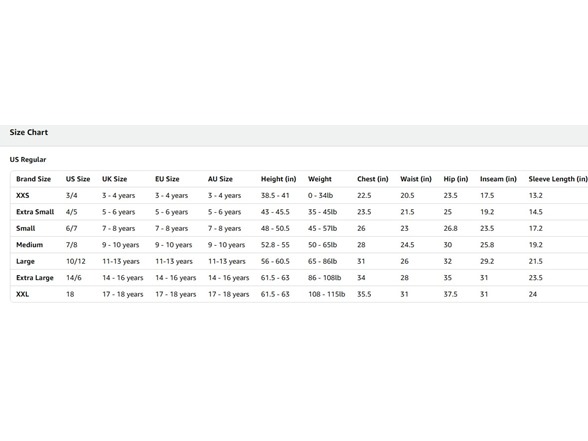The width and height of the screenshot is (588, 441).
Task: Select the Extra Small row label
Action: point(35,212)
